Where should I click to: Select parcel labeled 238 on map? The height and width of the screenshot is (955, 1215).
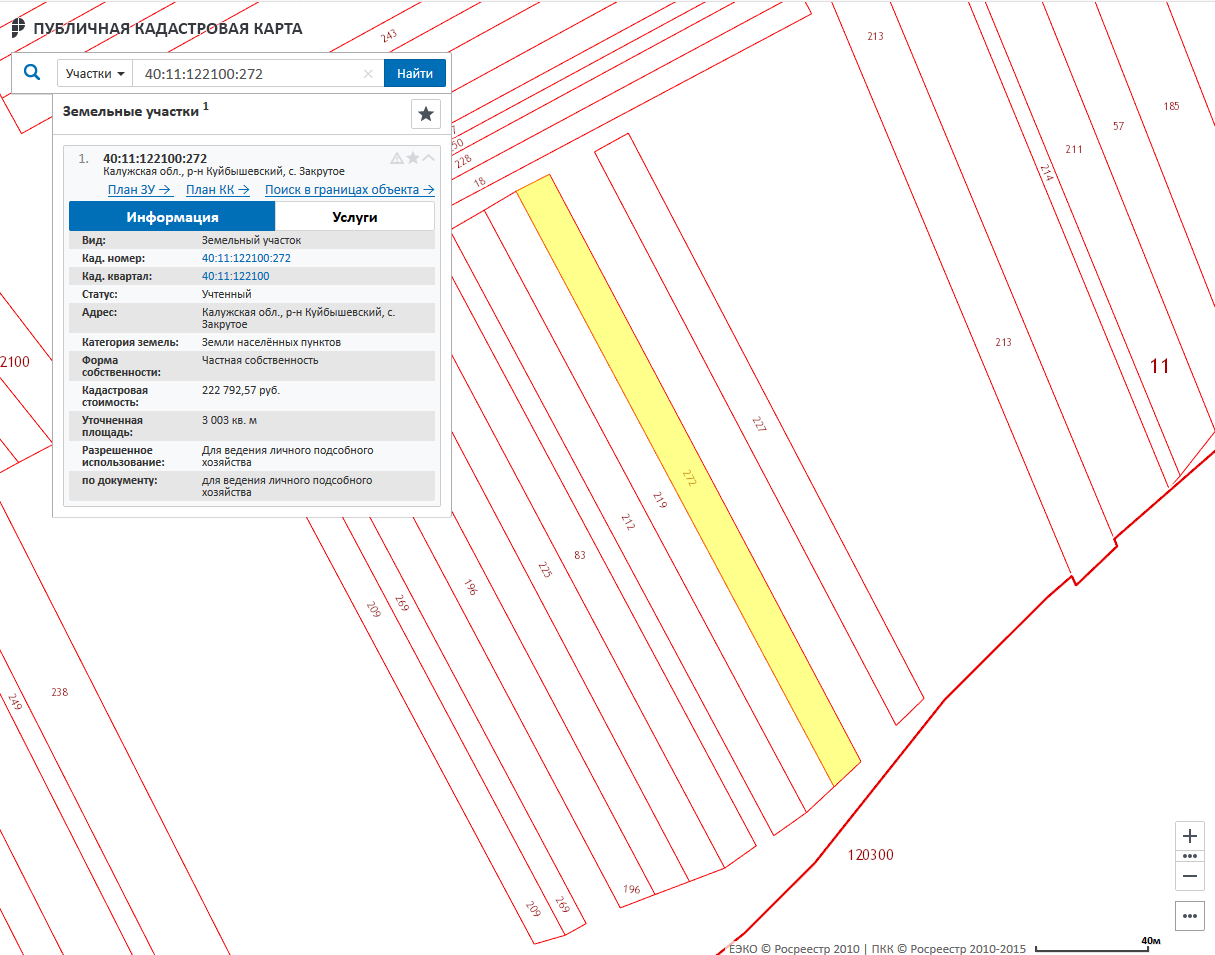tap(60, 692)
